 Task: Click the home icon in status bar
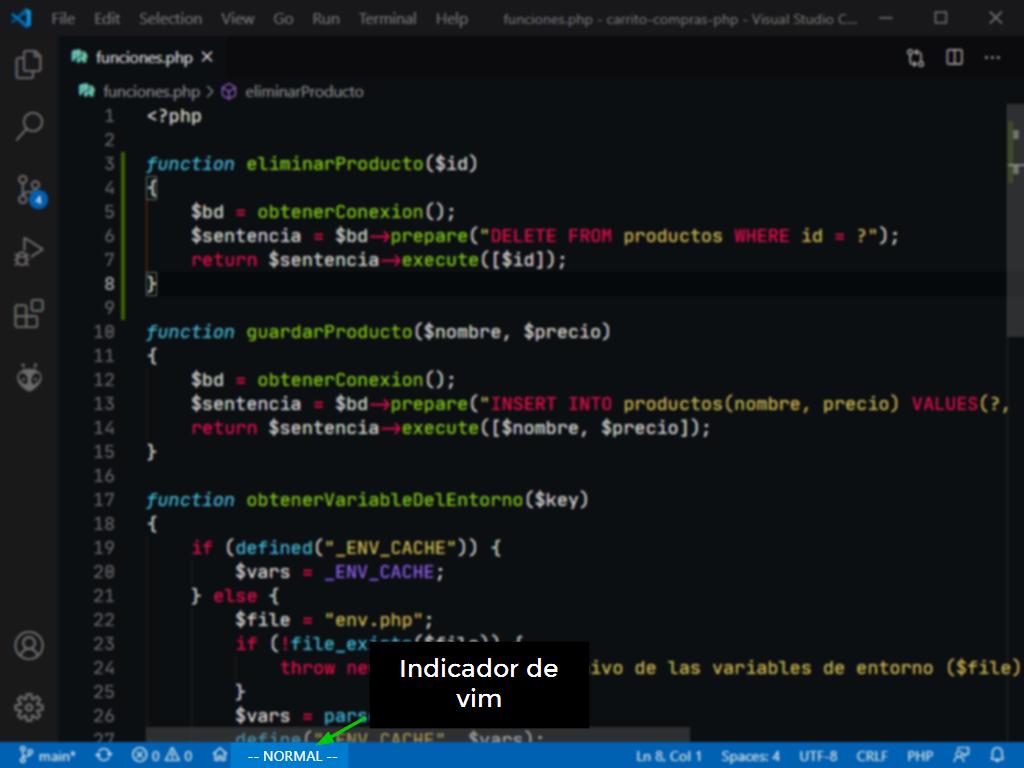220,756
